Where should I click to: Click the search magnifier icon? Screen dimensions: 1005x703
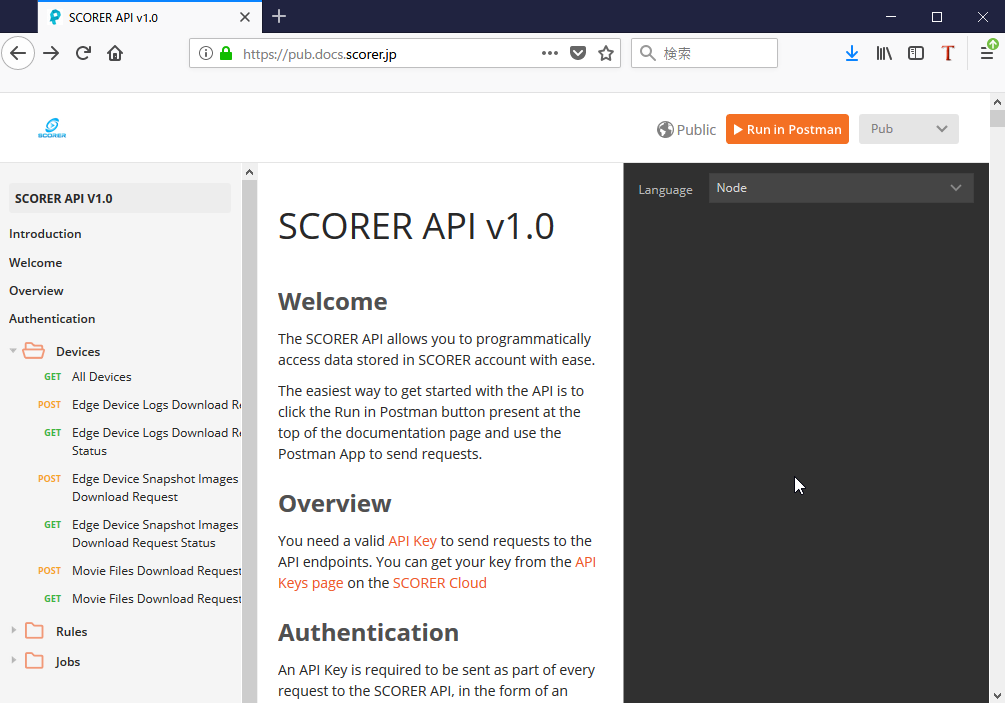click(x=648, y=53)
